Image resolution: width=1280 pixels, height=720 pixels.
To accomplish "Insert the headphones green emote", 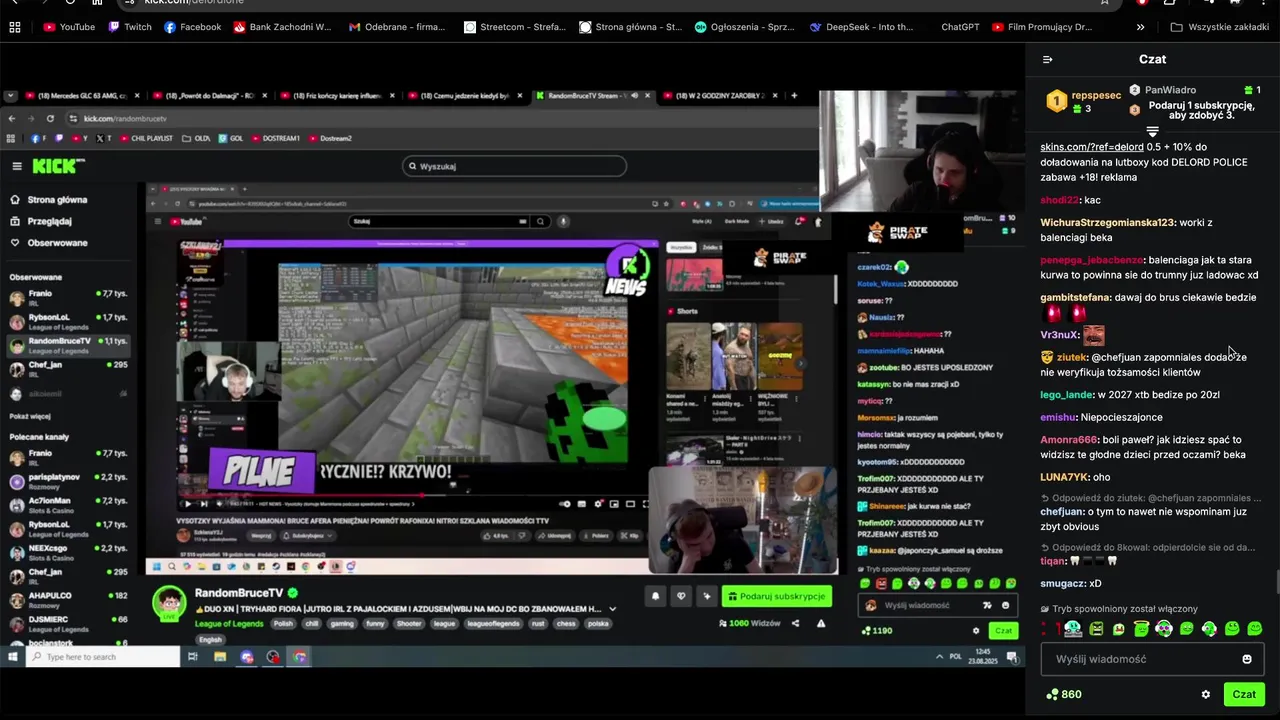I will point(1209,629).
